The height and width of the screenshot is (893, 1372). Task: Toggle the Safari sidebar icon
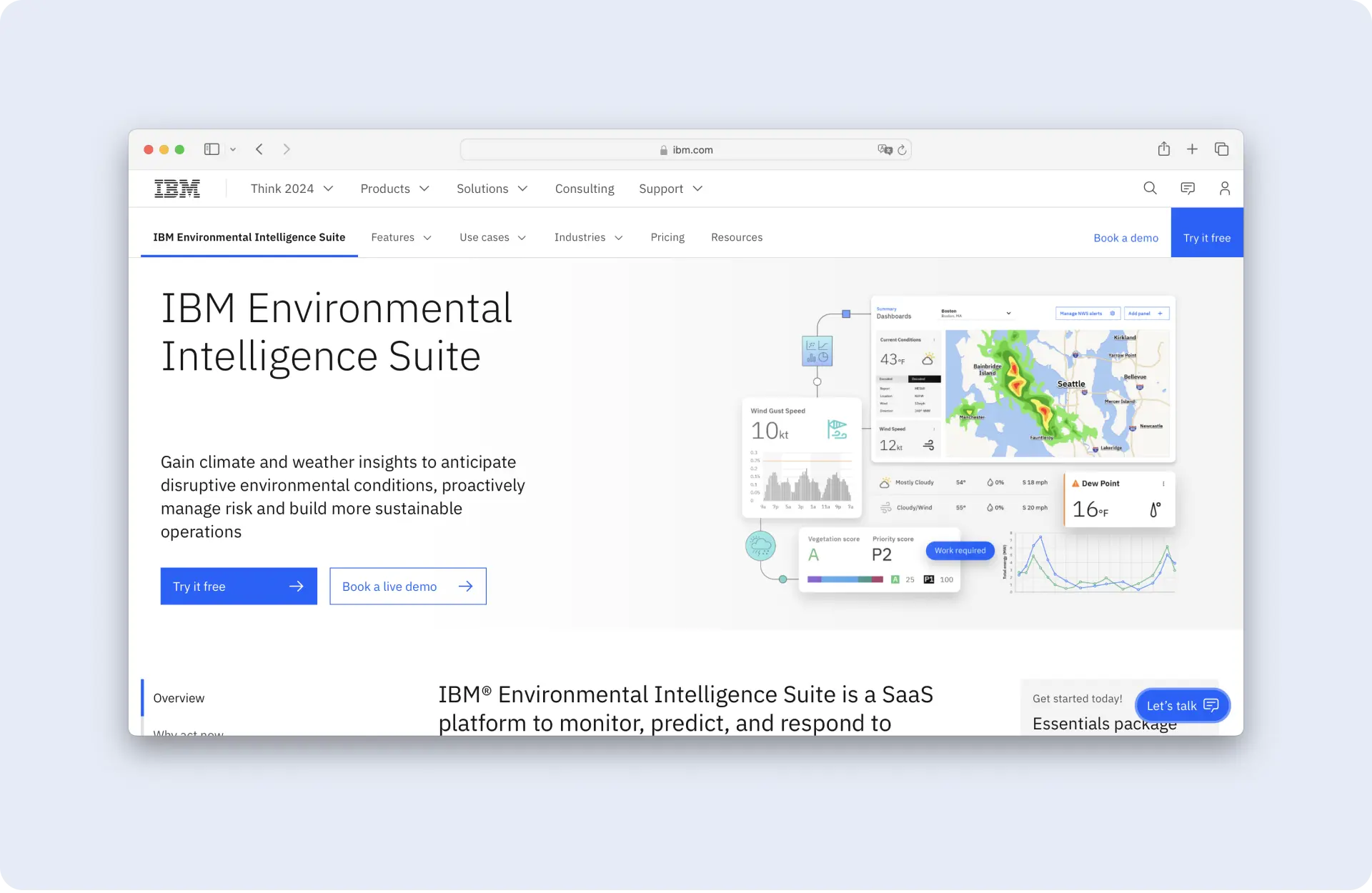click(x=212, y=149)
